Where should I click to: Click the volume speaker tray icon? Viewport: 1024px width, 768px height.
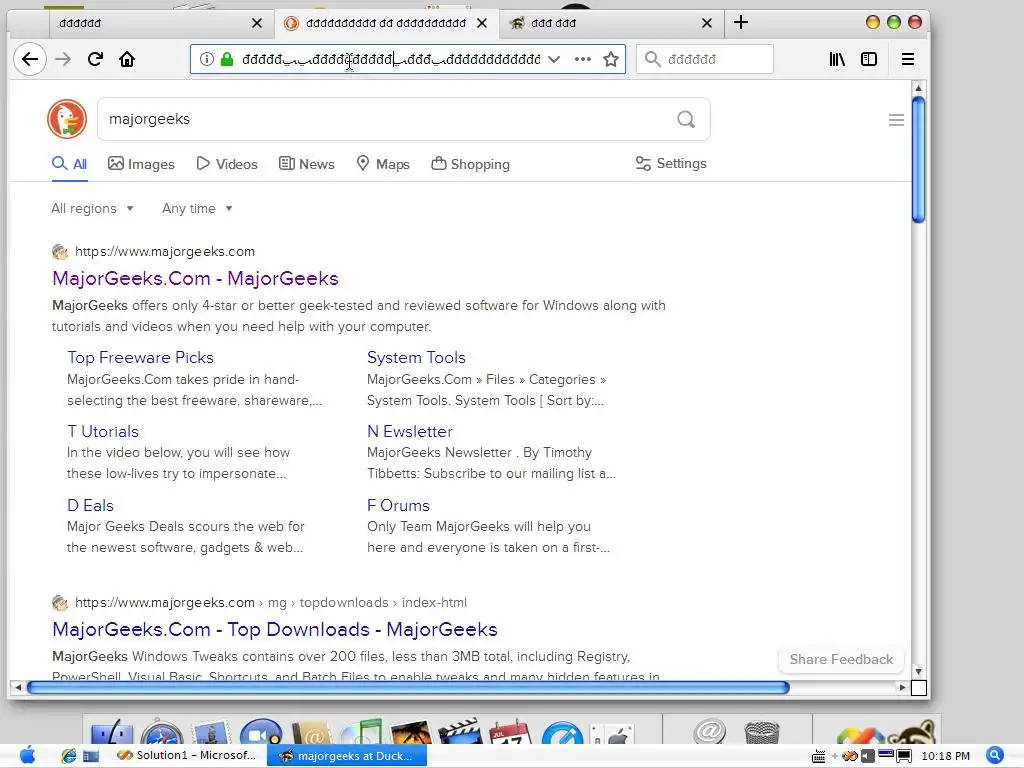[867, 756]
